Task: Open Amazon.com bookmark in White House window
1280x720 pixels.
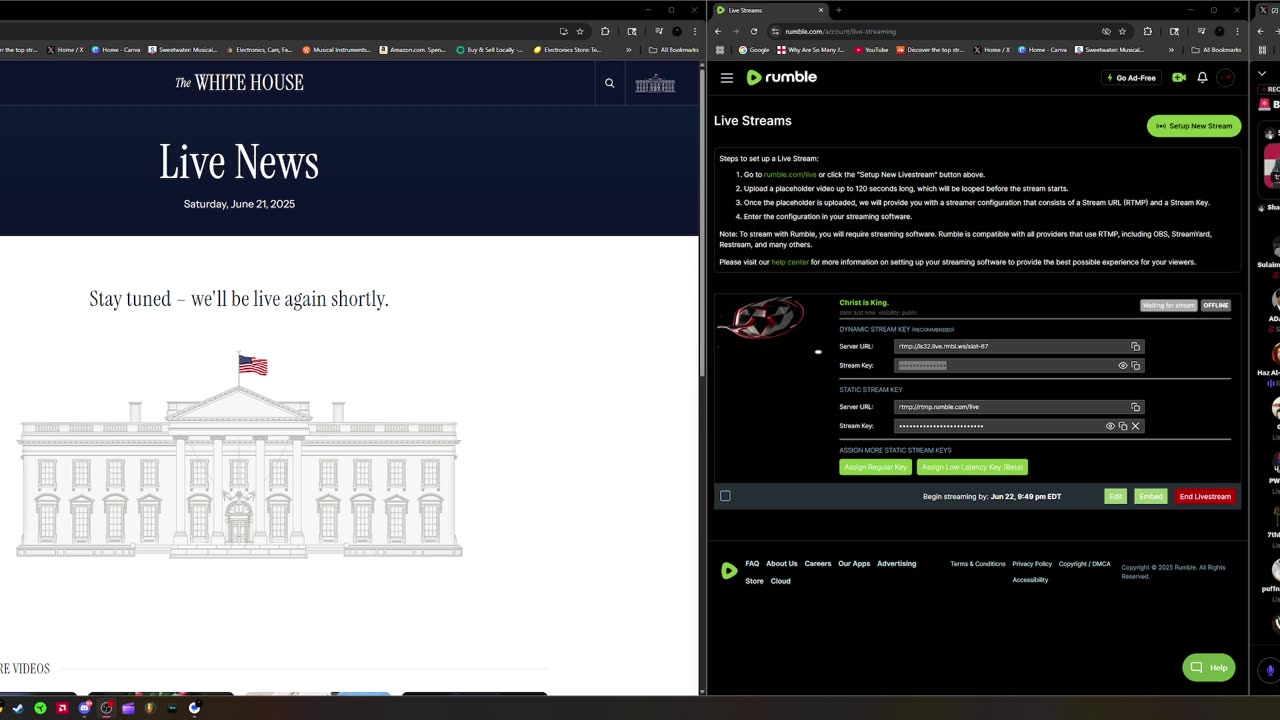Action: [x=413, y=49]
